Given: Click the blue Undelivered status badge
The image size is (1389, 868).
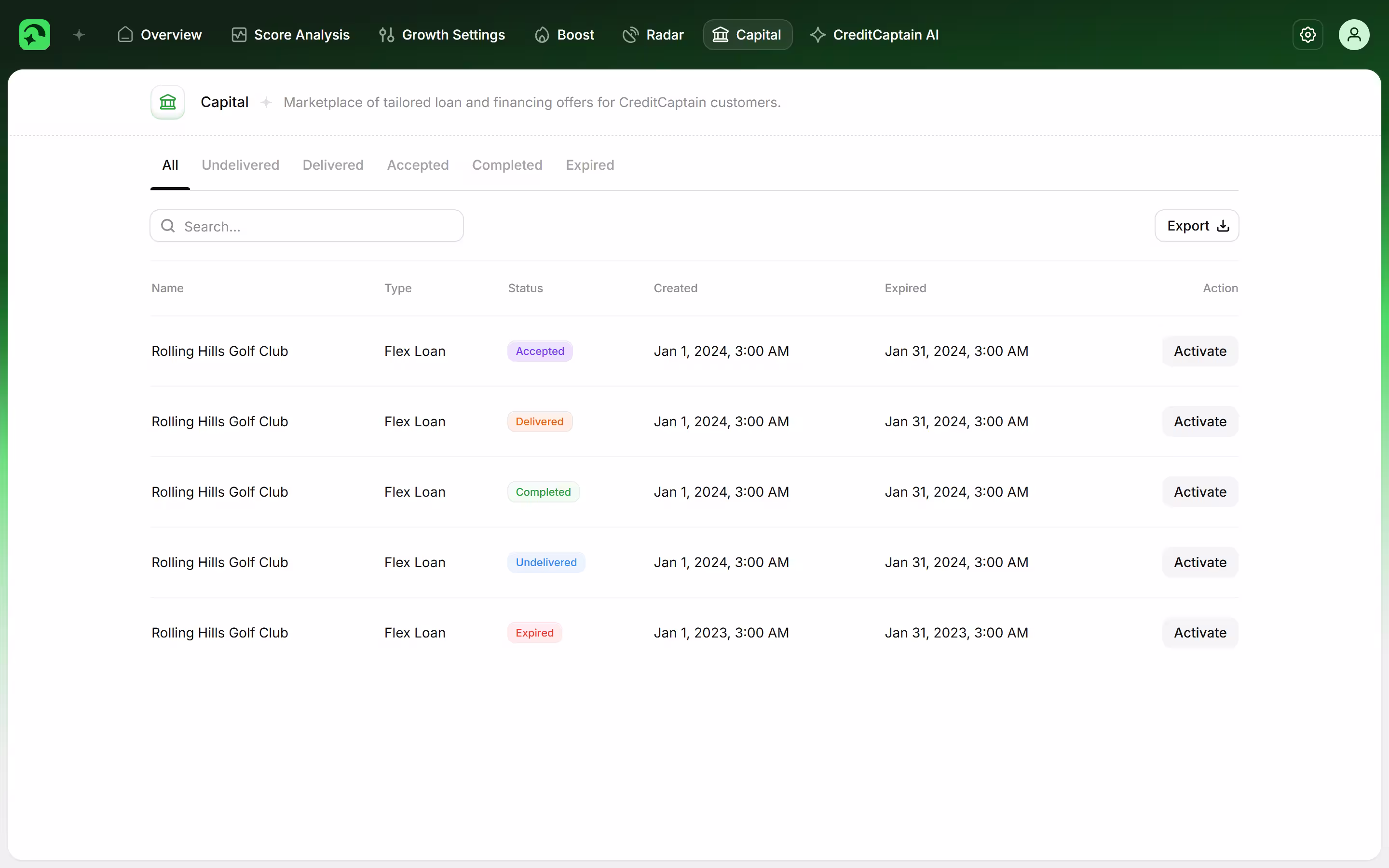Looking at the screenshot, I should pyautogui.click(x=546, y=563).
